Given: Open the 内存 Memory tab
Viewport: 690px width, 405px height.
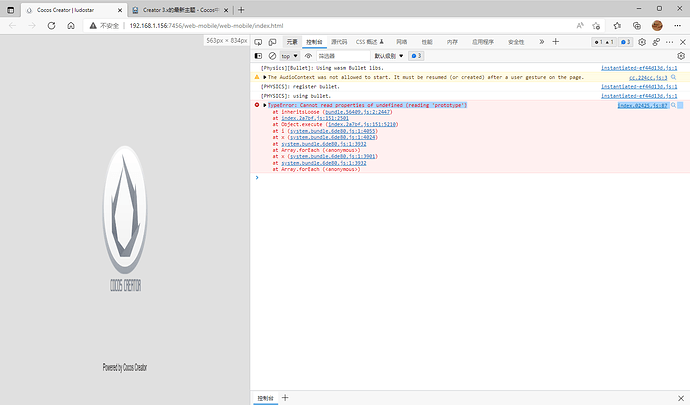Looking at the screenshot, I should click(x=452, y=42).
